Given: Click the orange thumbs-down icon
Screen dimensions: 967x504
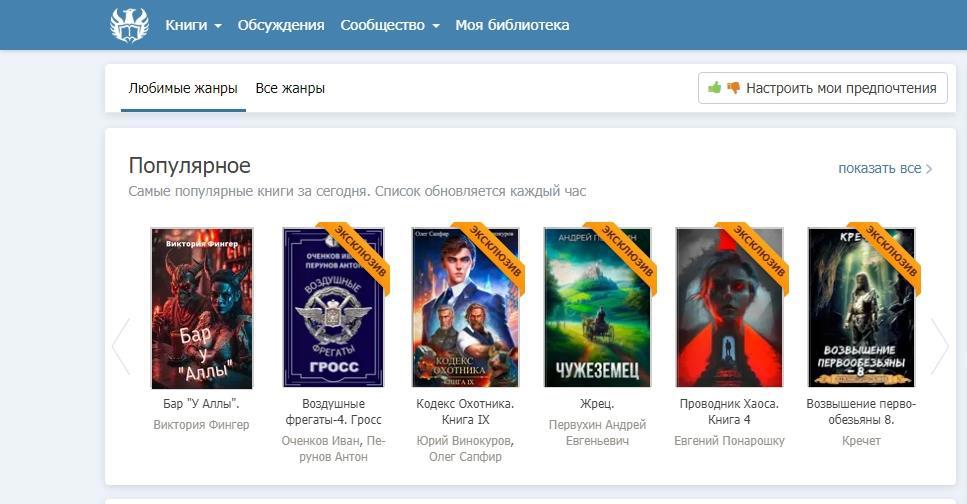Looking at the screenshot, I should point(733,88).
